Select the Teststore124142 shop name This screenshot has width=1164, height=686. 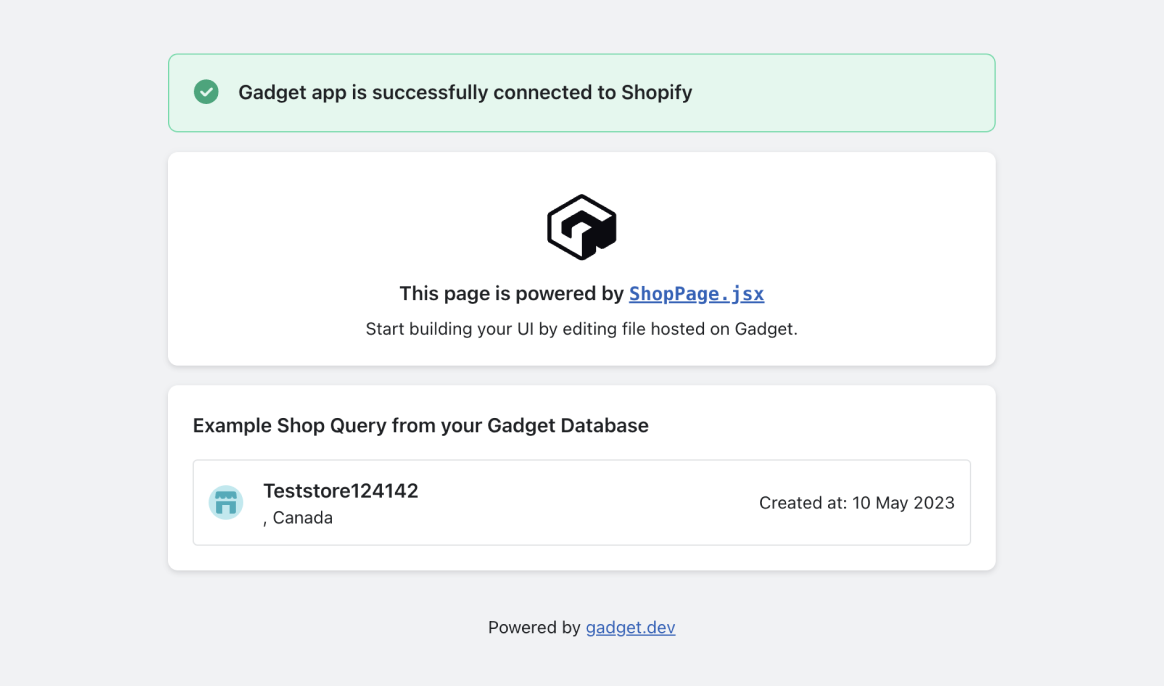[341, 491]
